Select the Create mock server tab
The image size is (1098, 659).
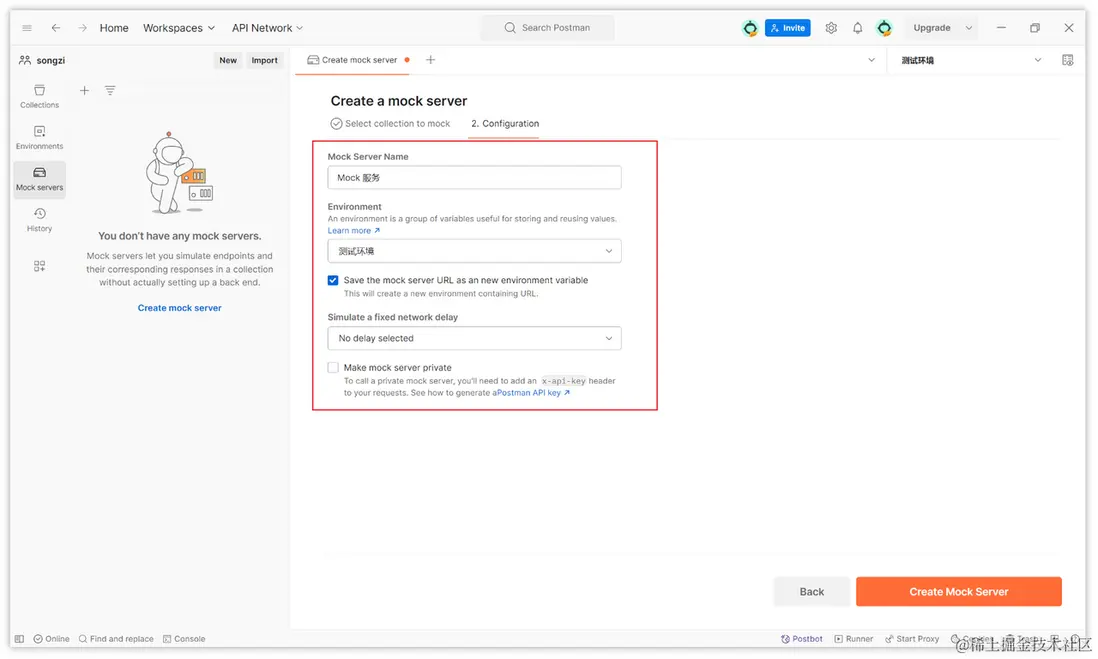(359, 60)
